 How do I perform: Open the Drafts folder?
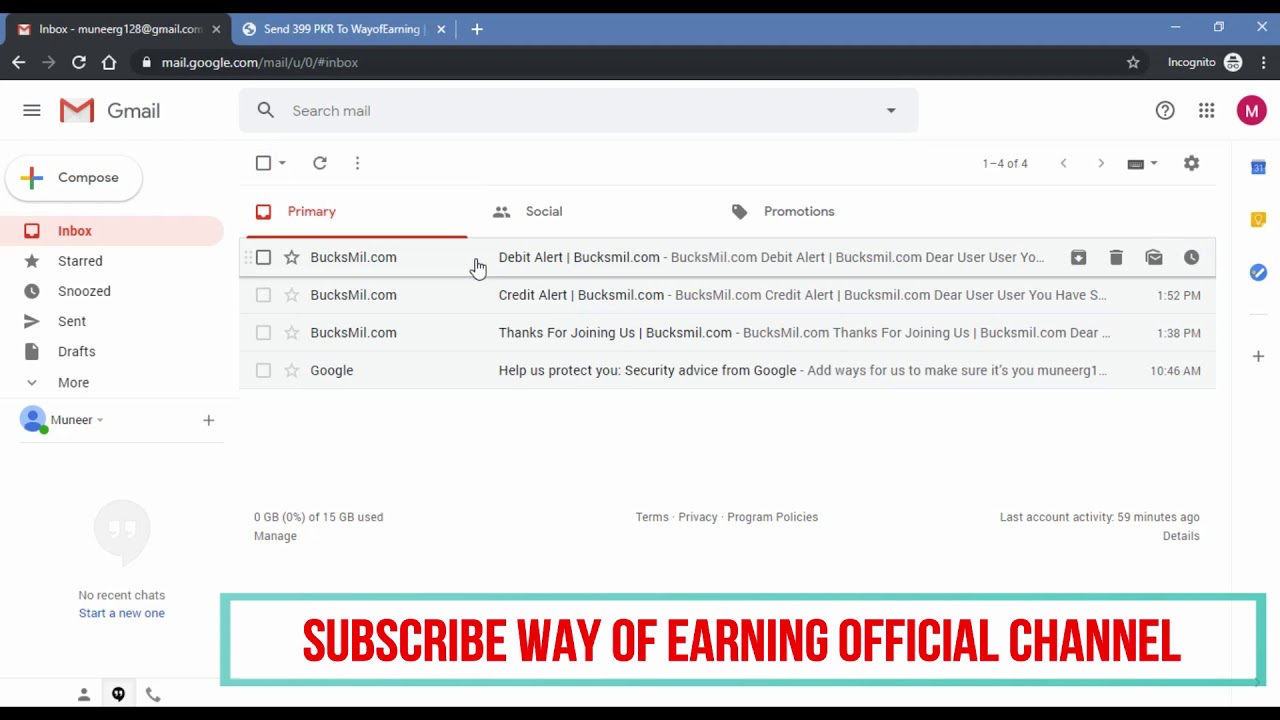point(76,352)
